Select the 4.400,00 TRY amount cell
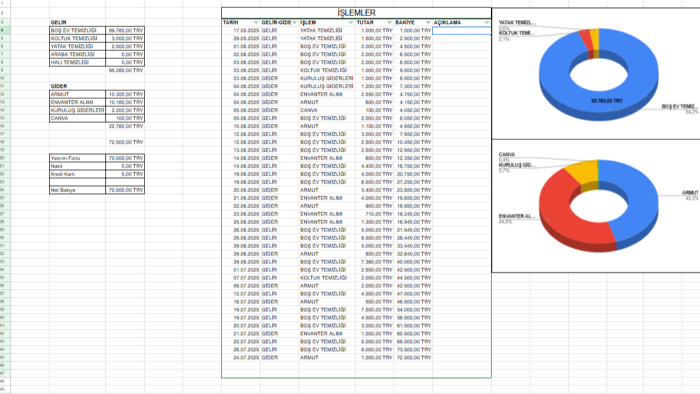 coord(375,166)
